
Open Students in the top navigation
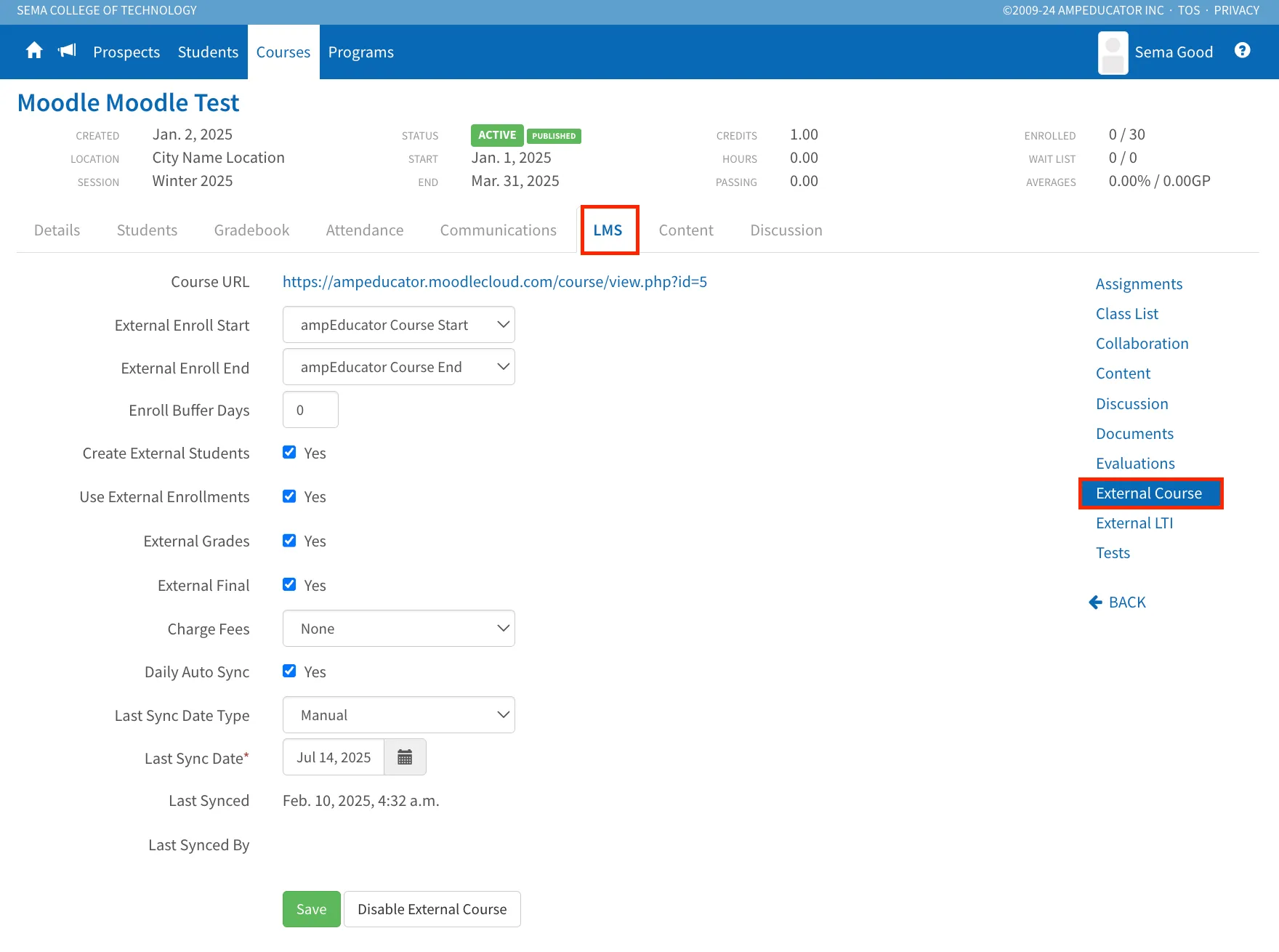tap(208, 52)
